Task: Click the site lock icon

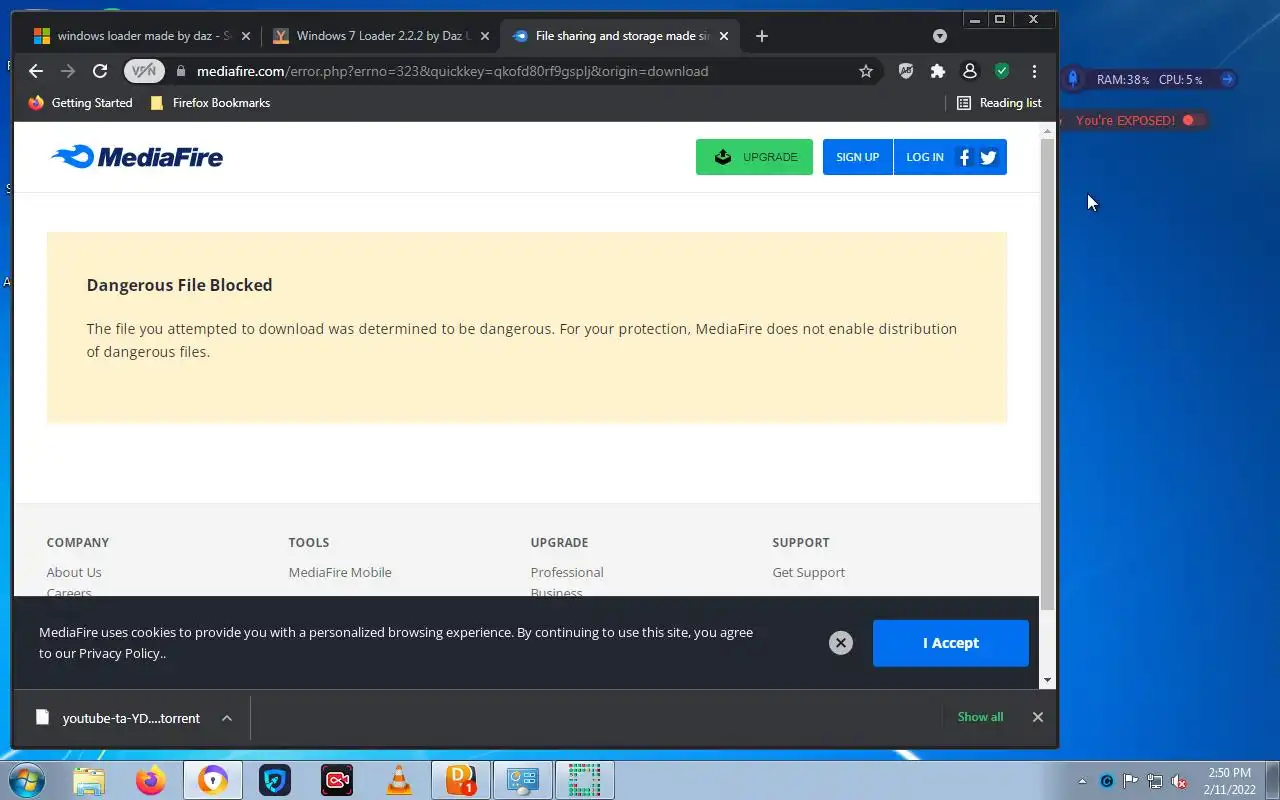Action: (x=181, y=71)
